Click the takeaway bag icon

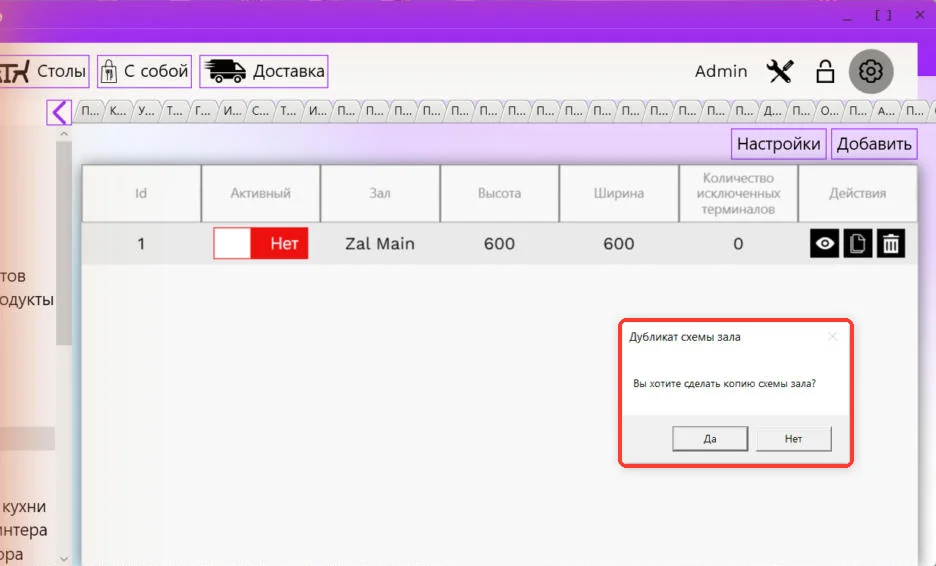coord(108,71)
